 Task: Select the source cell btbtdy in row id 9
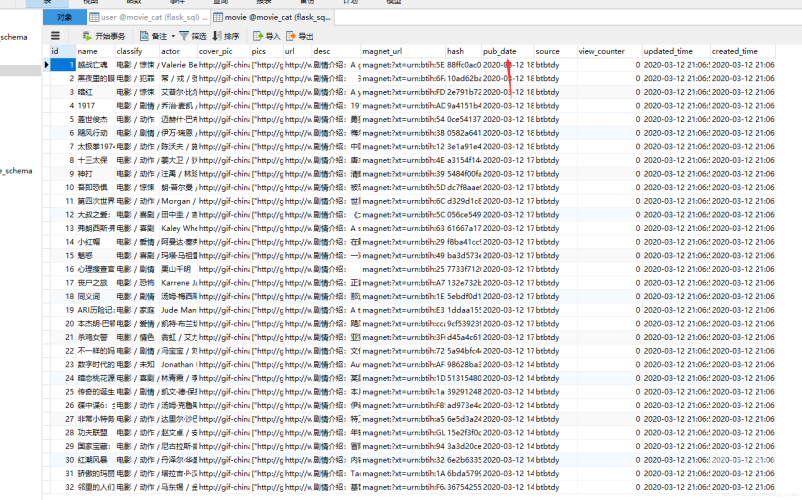pos(555,174)
